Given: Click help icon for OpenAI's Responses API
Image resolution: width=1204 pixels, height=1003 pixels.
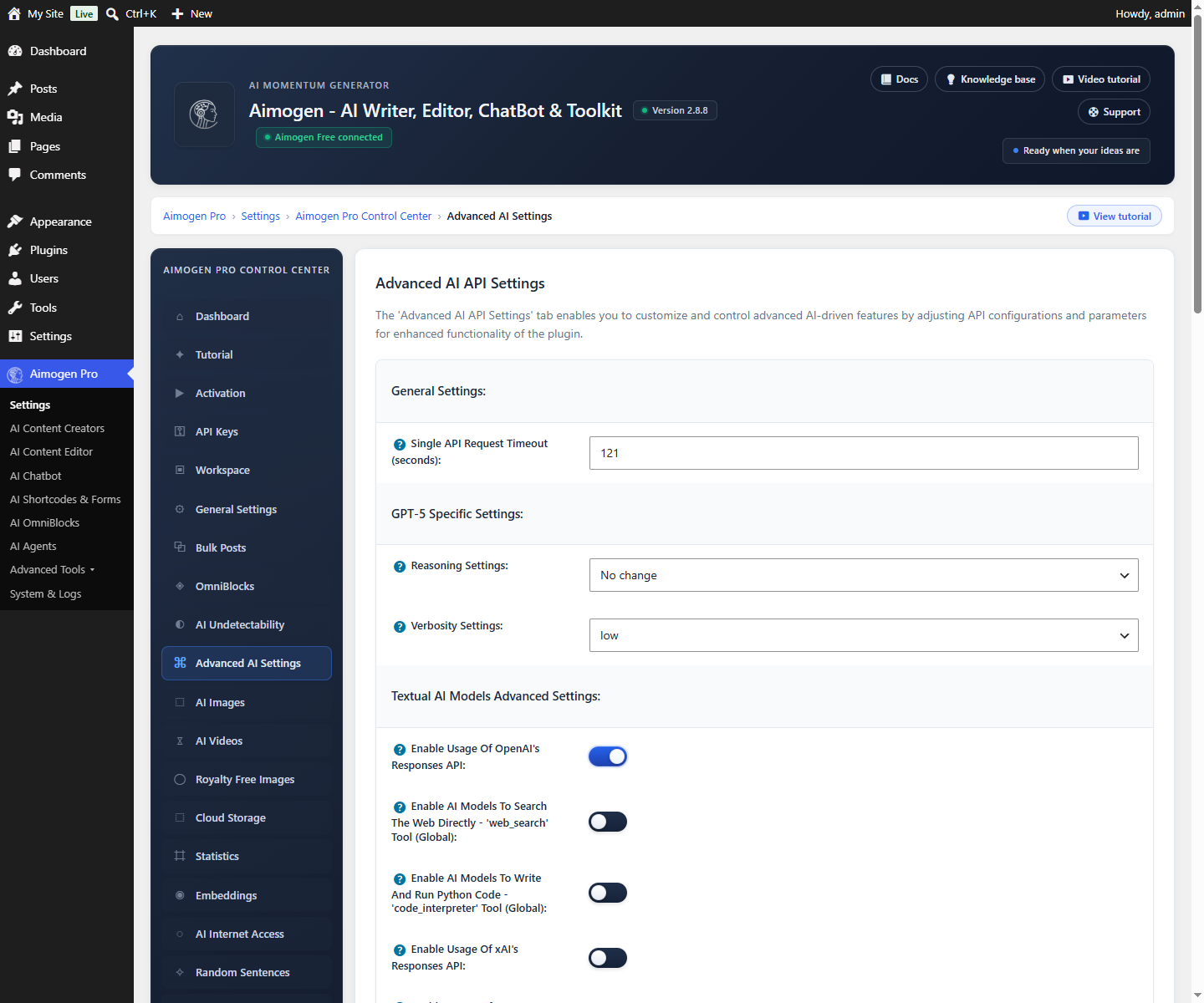Looking at the screenshot, I should 400,750.
